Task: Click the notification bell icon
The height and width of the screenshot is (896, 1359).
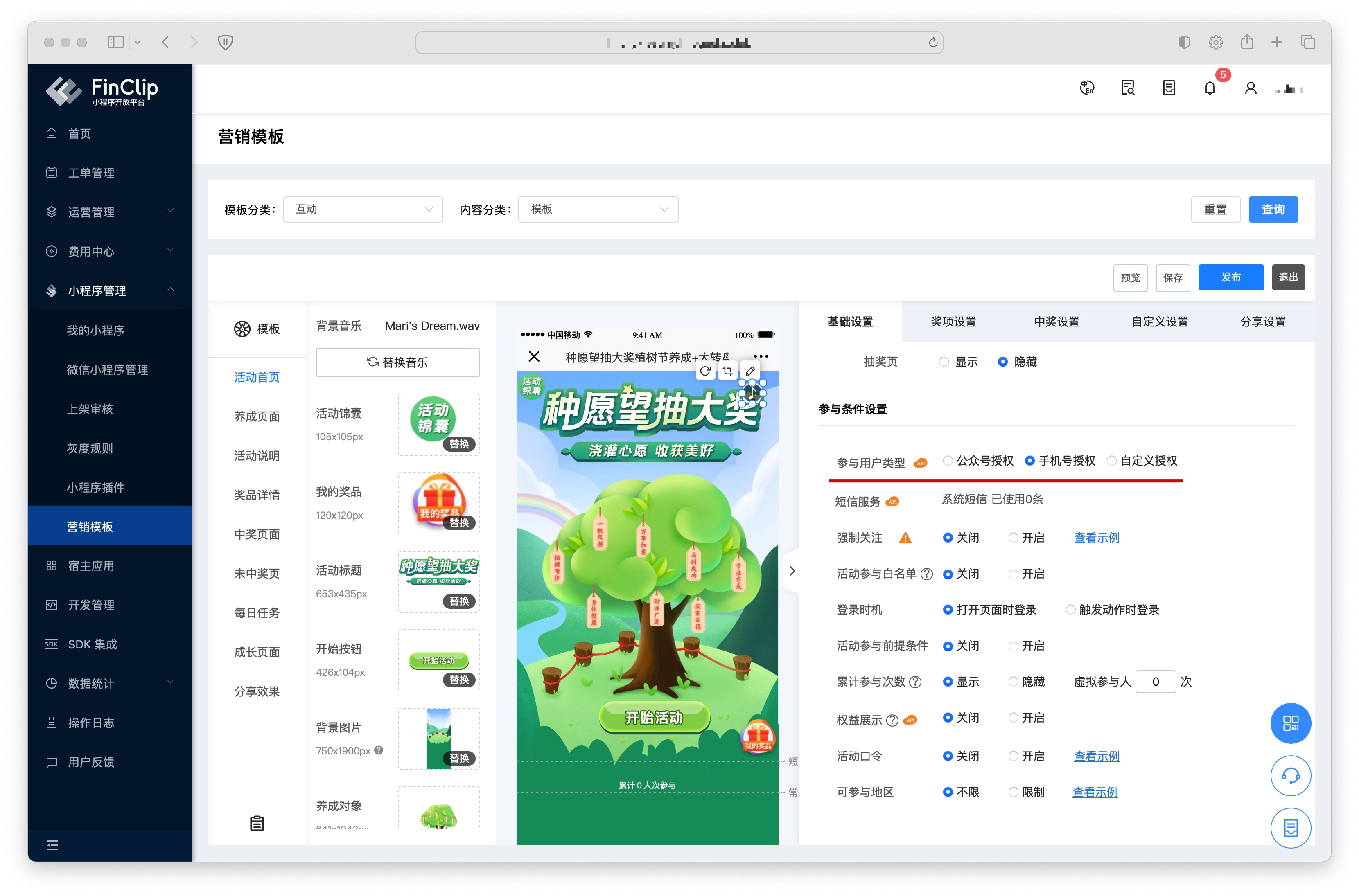Action: pyautogui.click(x=1209, y=88)
